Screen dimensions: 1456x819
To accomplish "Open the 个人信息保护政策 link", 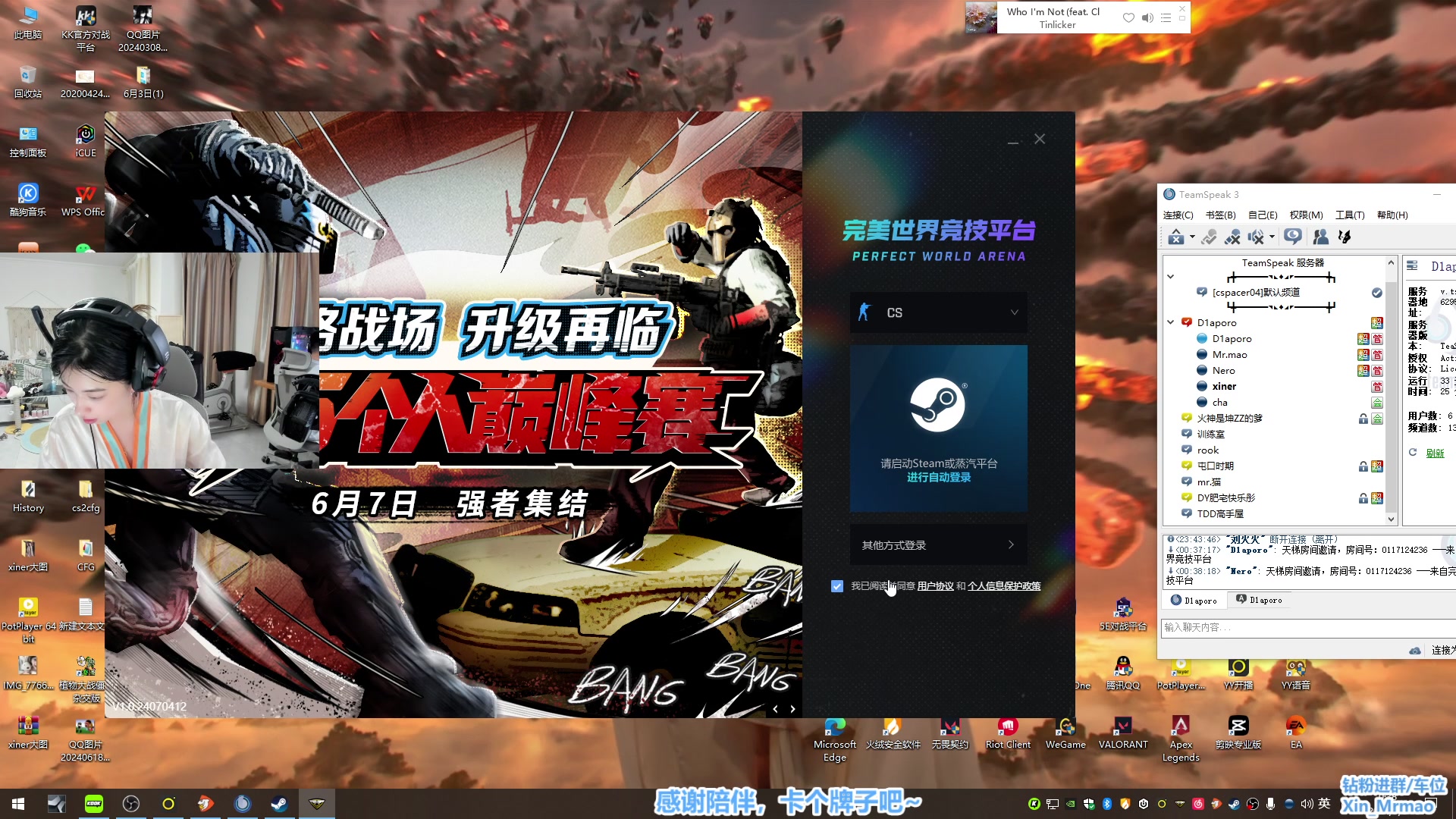I will 1004,586.
